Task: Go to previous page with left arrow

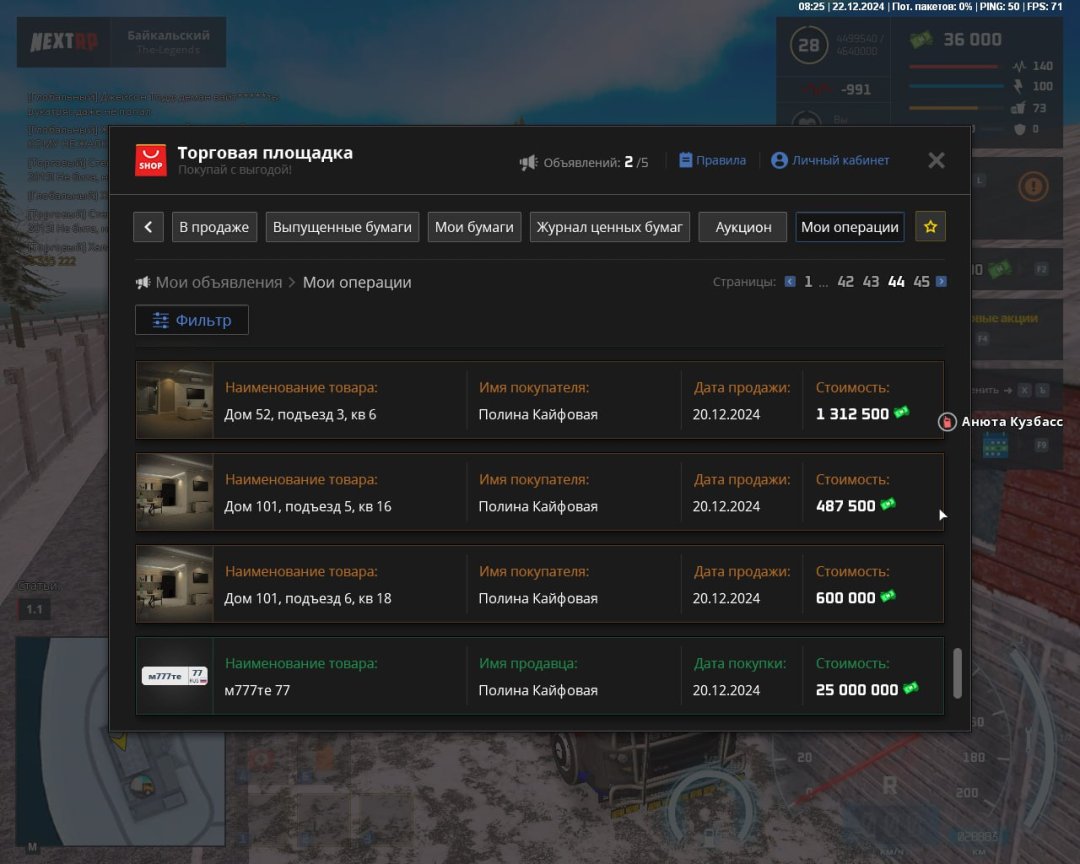Action: point(790,282)
